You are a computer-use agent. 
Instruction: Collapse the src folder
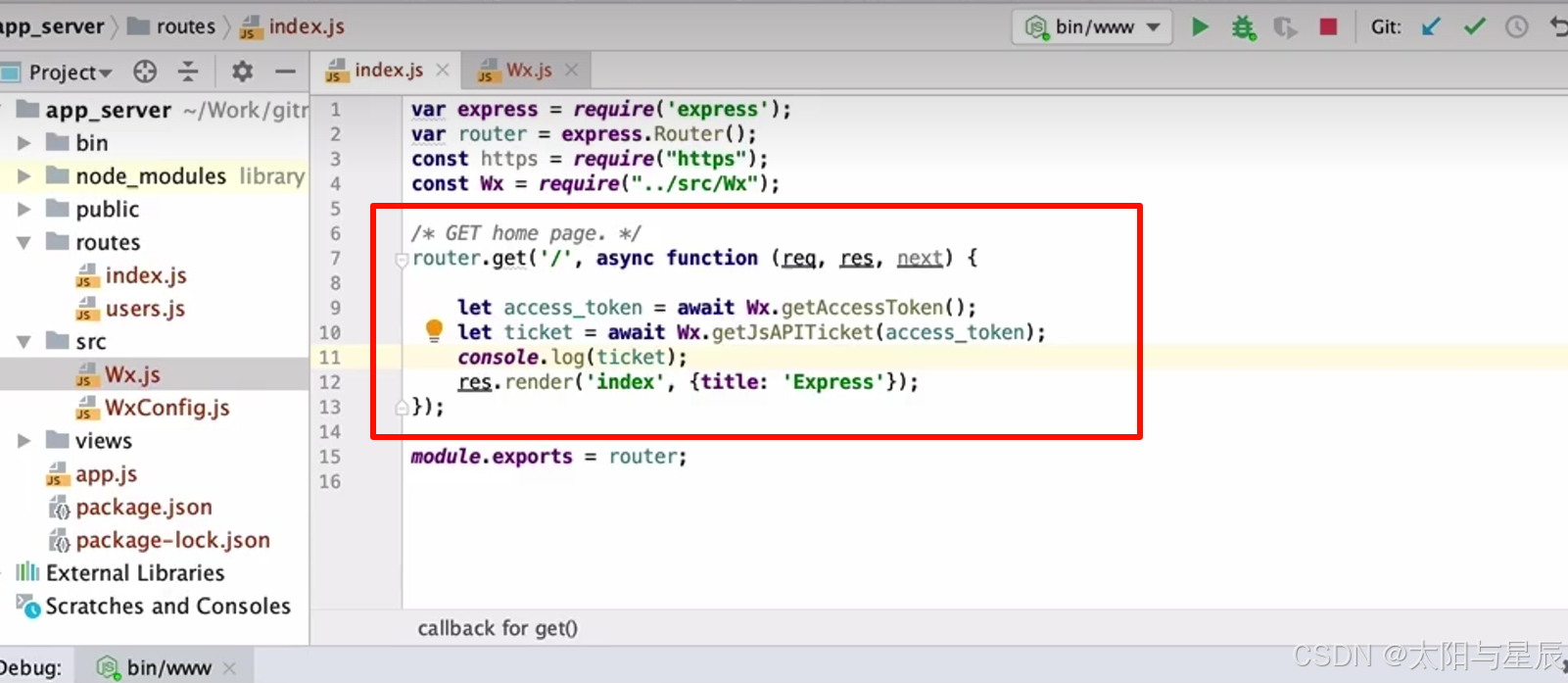(x=24, y=342)
